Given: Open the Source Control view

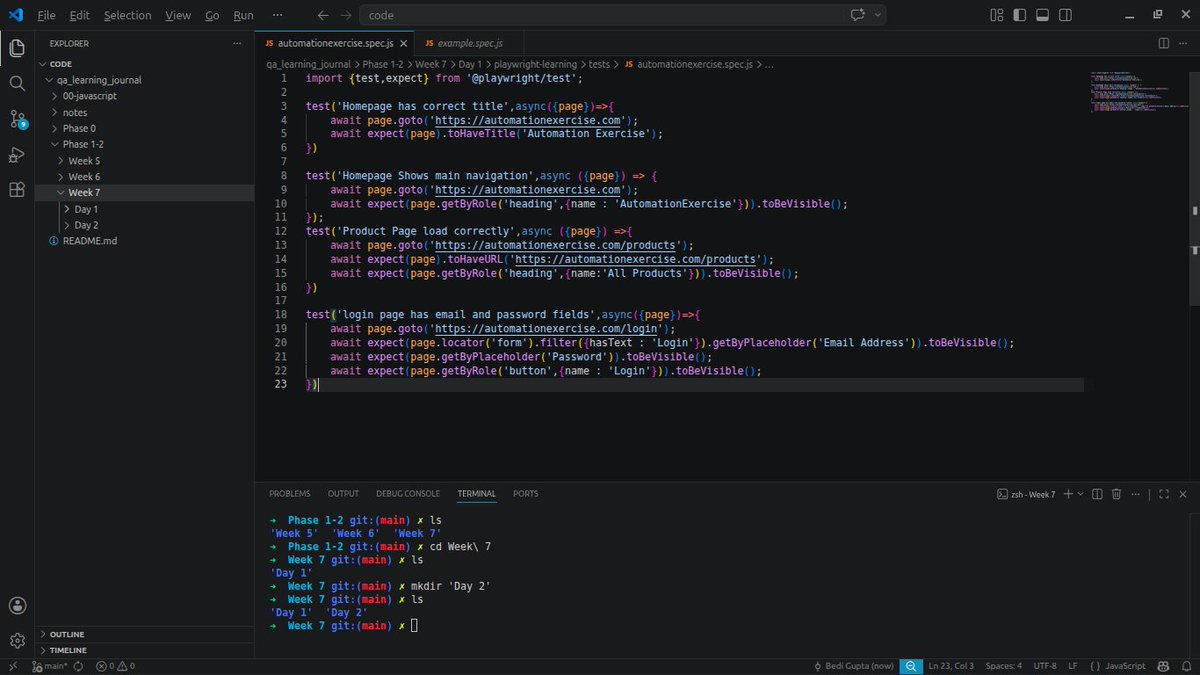Looking at the screenshot, I should [17, 119].
